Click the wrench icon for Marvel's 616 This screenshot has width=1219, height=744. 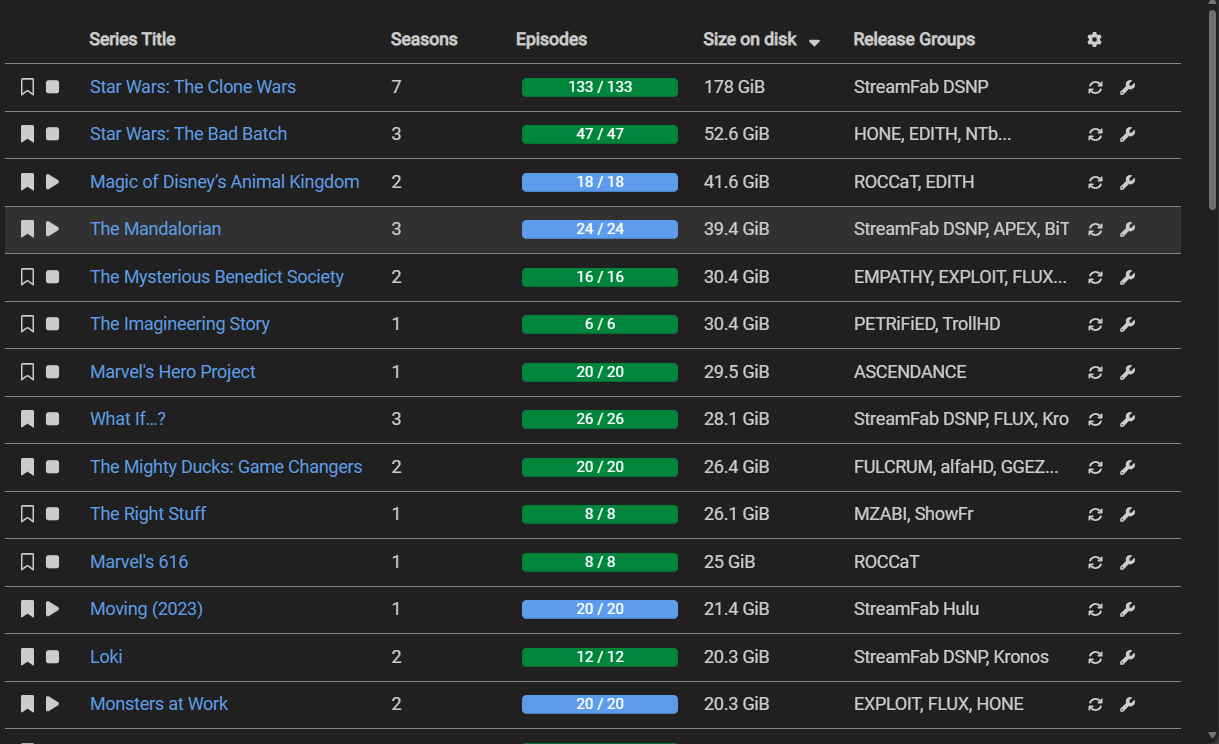click(x=1127, y=562)
